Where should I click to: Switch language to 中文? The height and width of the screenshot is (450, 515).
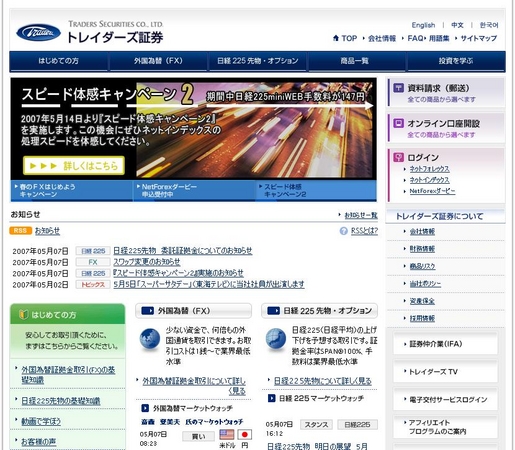457,25
